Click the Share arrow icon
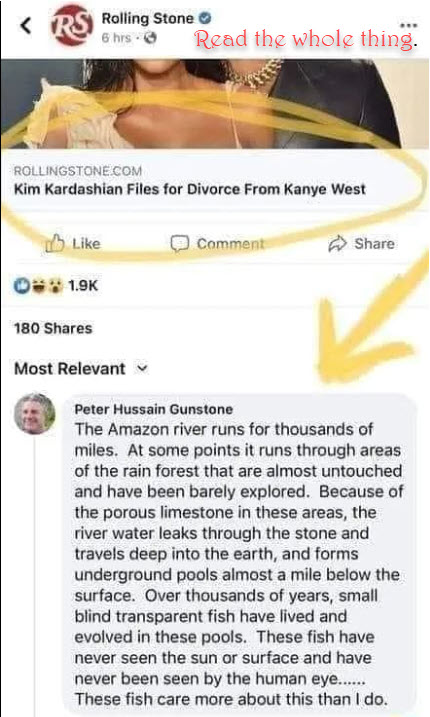The width and height of the screenshot is (430, 717). (x=338, y=244)
